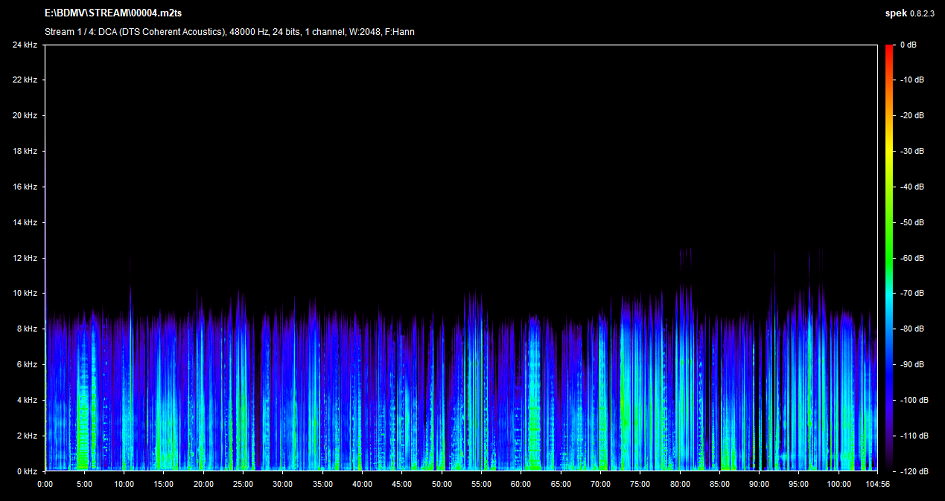Click the 12 kHz frequency label
Viewport: 945px width, 501px height.
pos(25,258)
